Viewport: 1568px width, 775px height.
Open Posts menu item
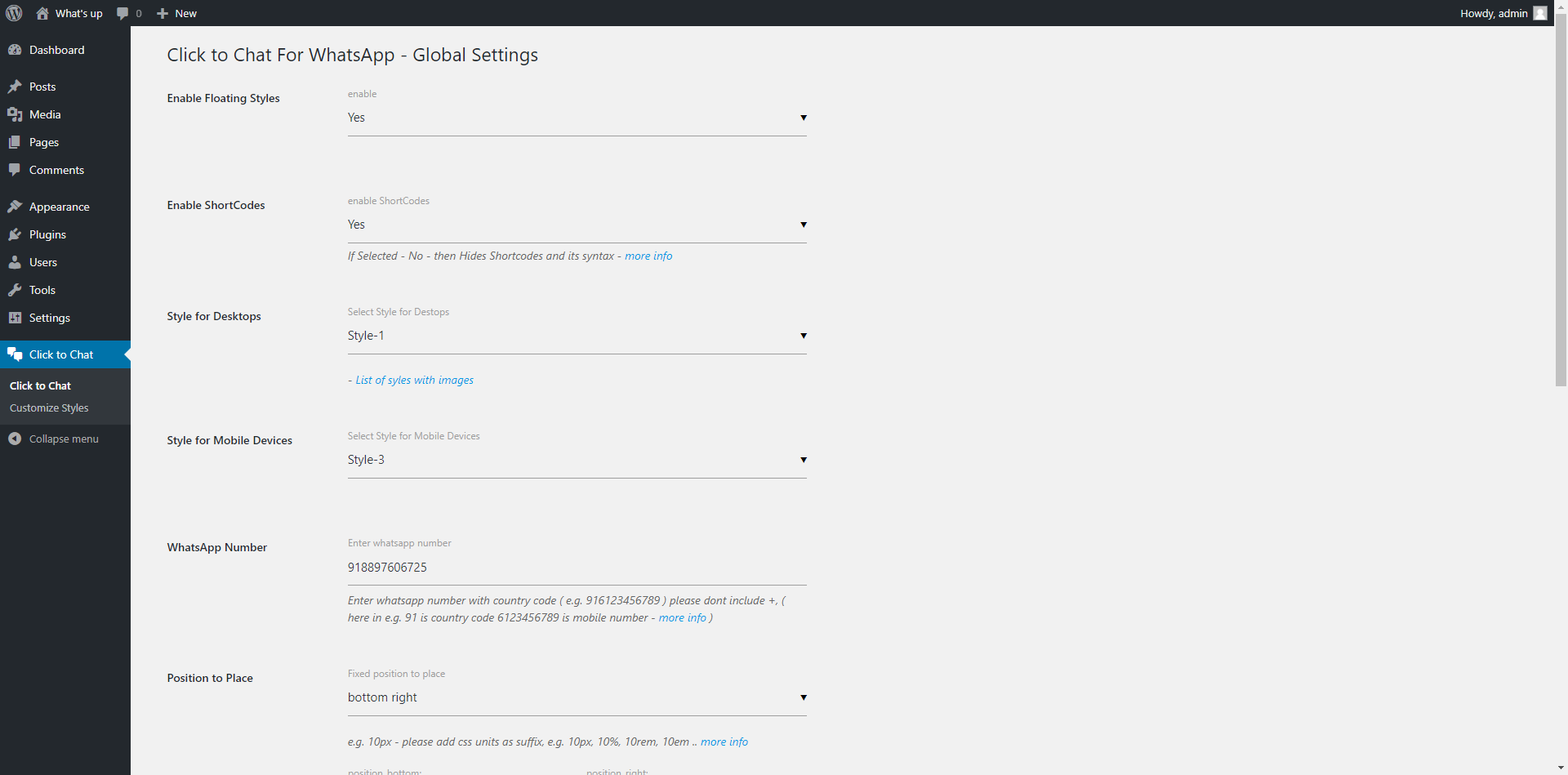coord(65,87)
